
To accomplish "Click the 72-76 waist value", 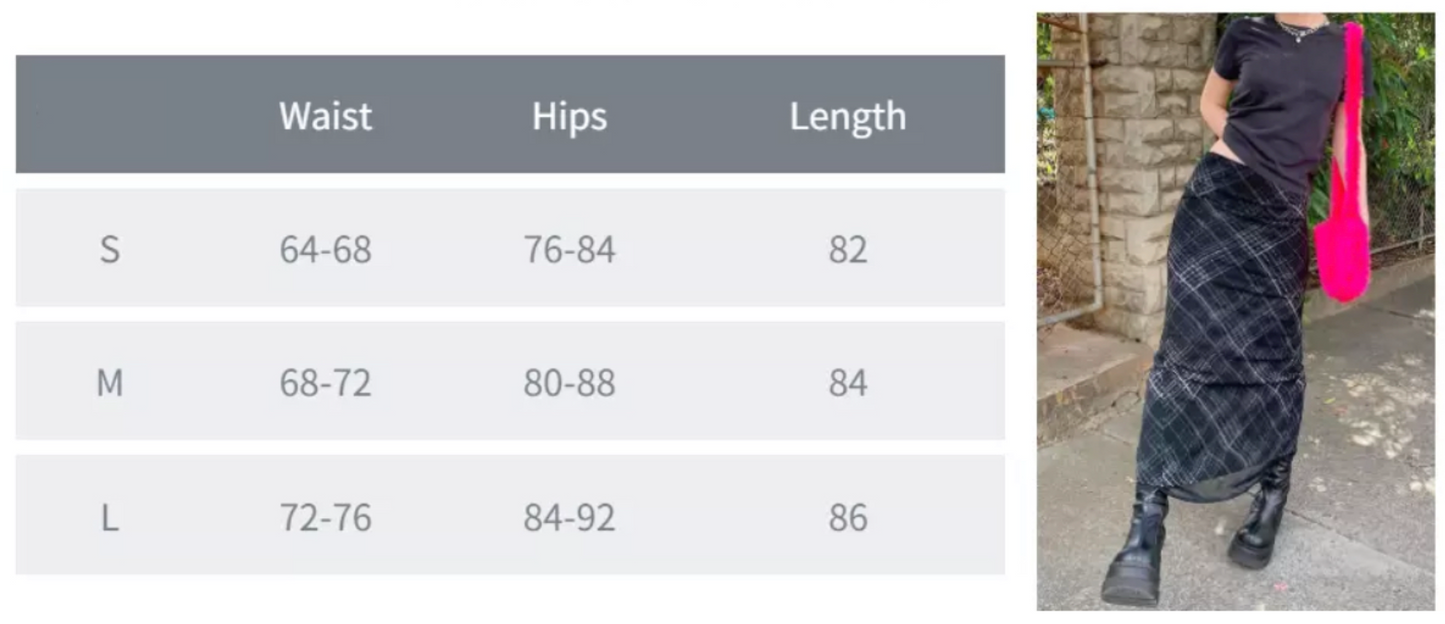I will tap(325, 517).
